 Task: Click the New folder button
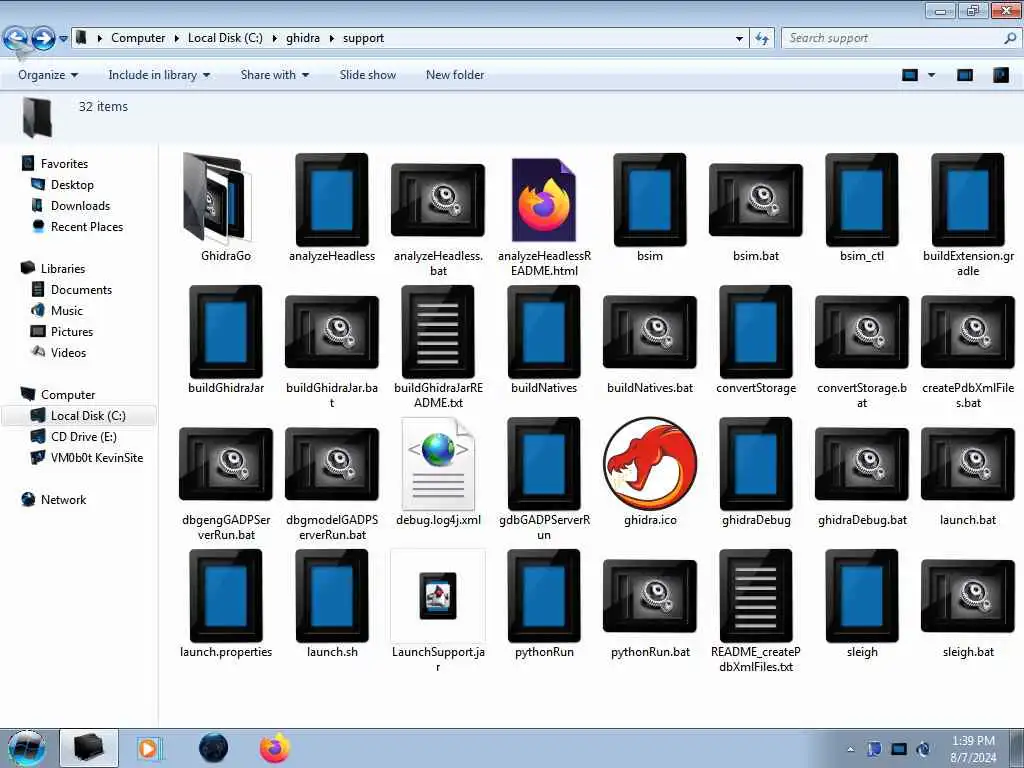coord(455,75)
